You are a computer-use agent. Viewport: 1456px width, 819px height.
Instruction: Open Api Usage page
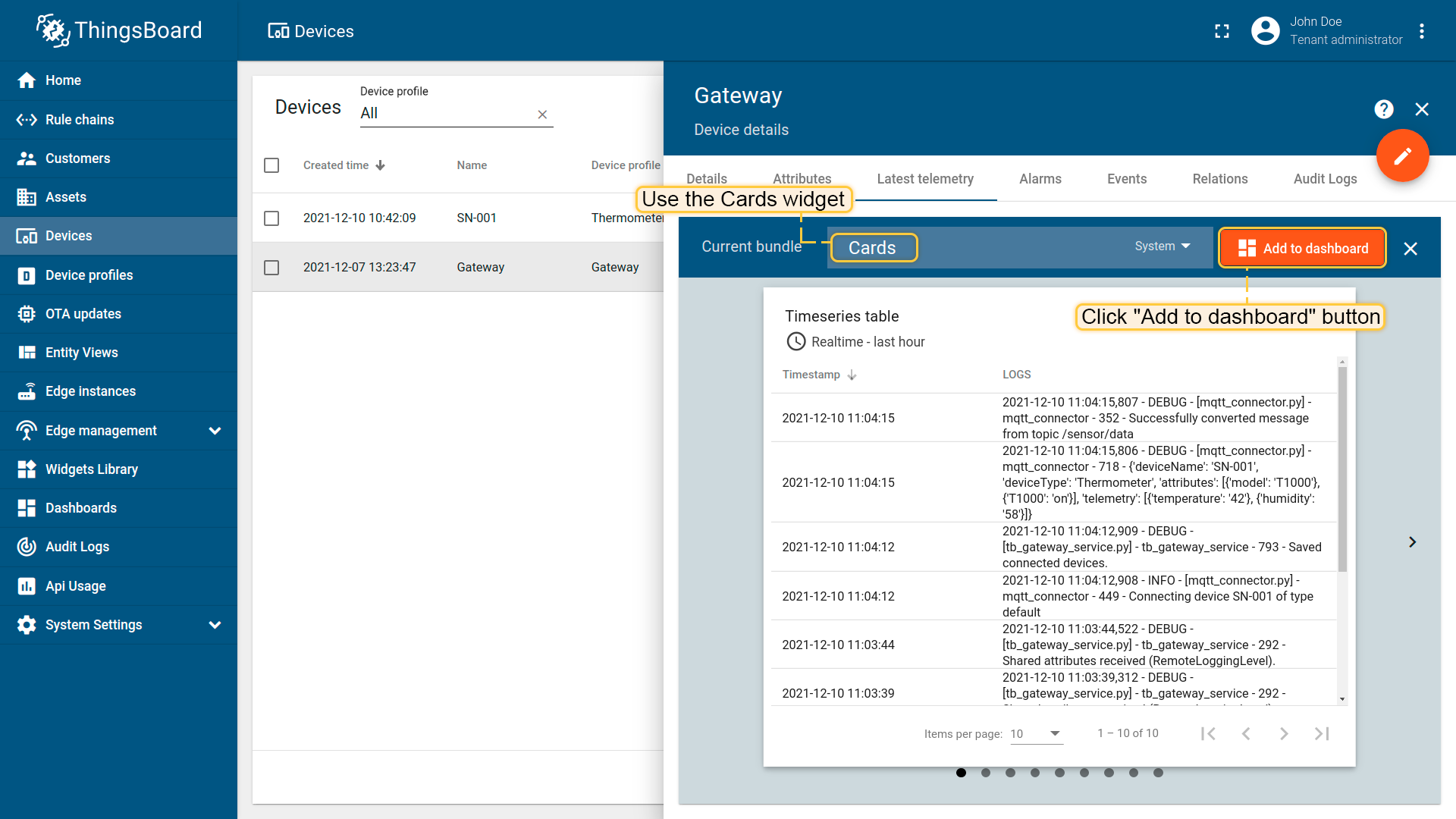[118, 586]
